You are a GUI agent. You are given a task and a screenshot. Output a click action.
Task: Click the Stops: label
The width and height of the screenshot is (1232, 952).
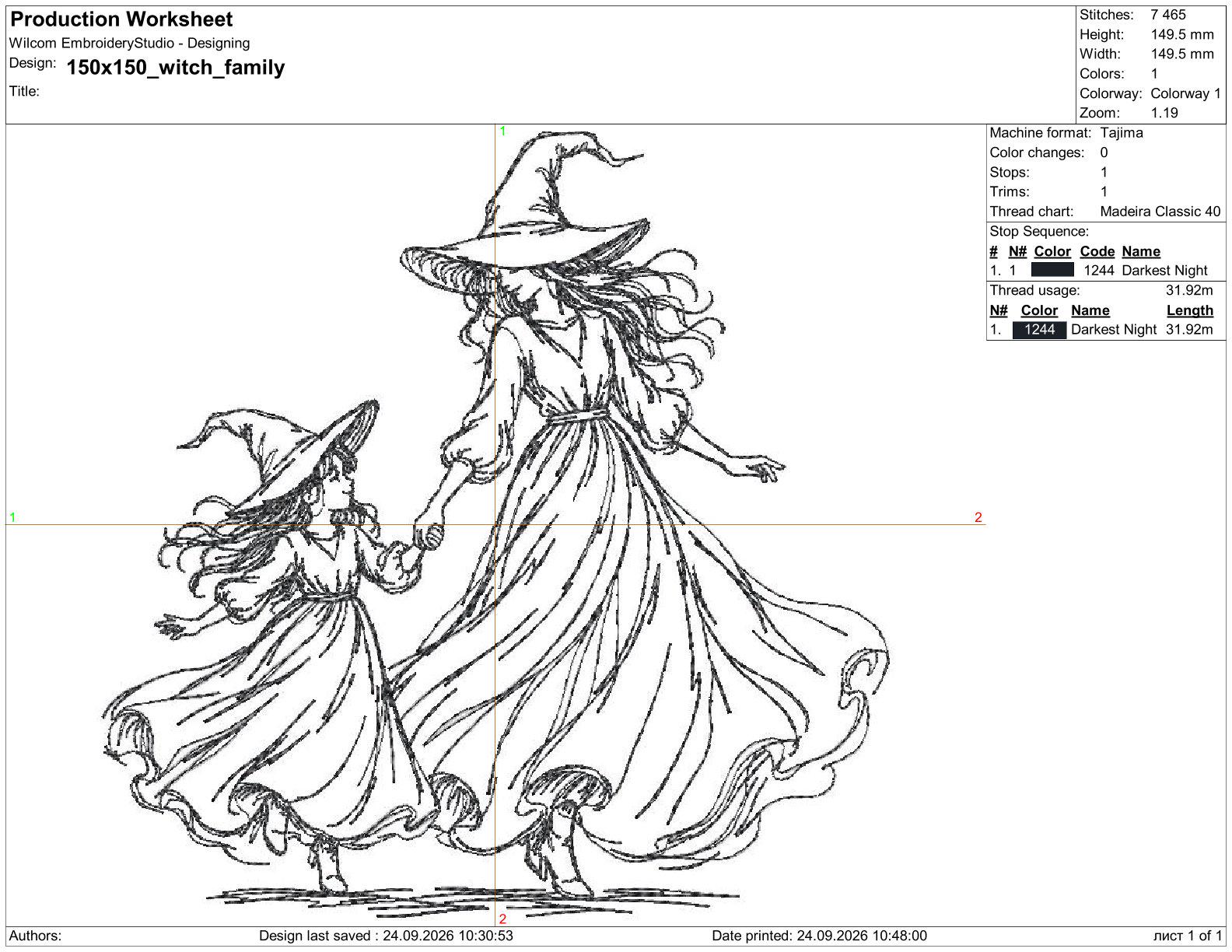[x=1009, y=173]
